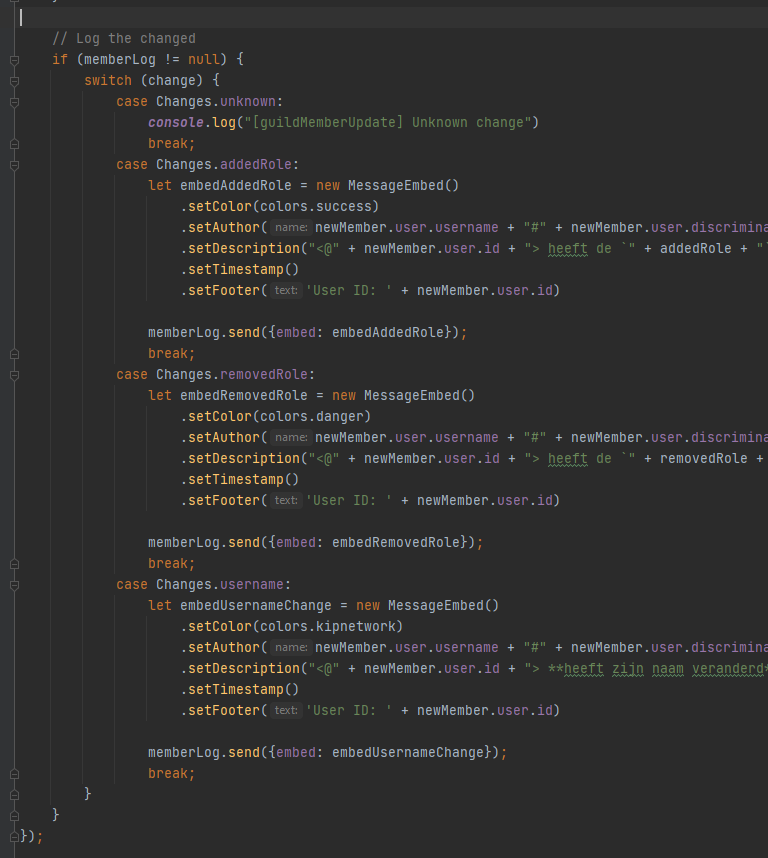
Task: Click 'text:' hint in embedUsernameChange setFooter
Action: tap(286, 711)
